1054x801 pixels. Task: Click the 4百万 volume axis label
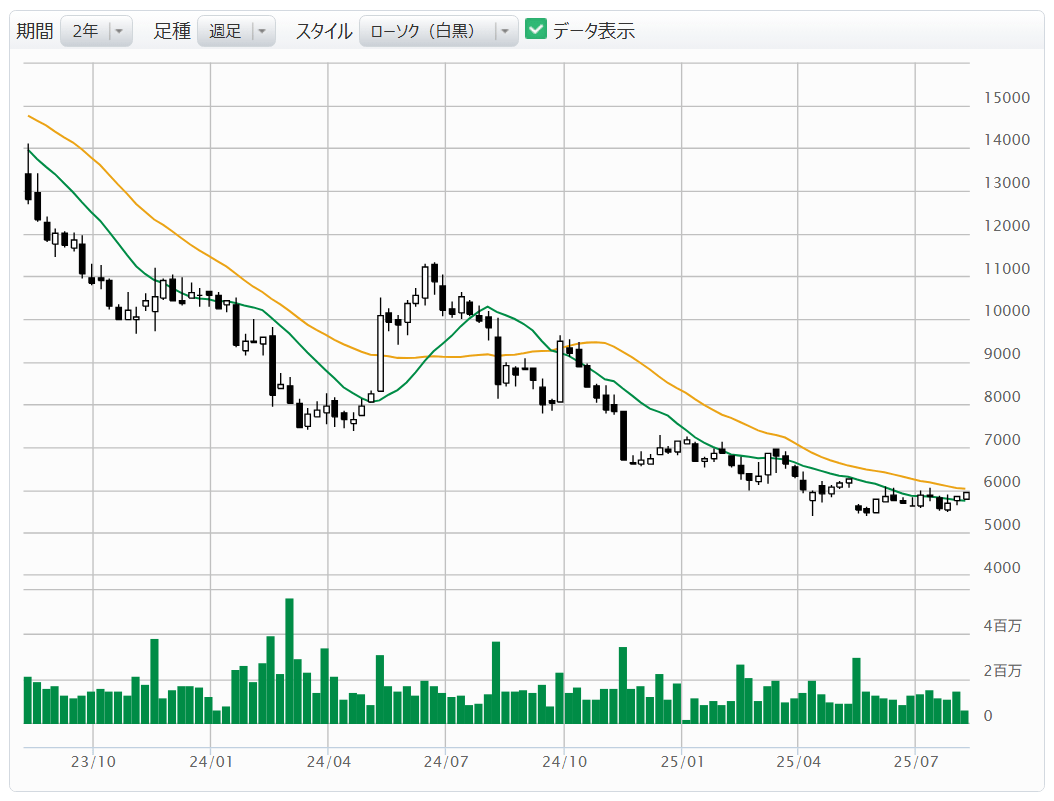(1002, 627)
